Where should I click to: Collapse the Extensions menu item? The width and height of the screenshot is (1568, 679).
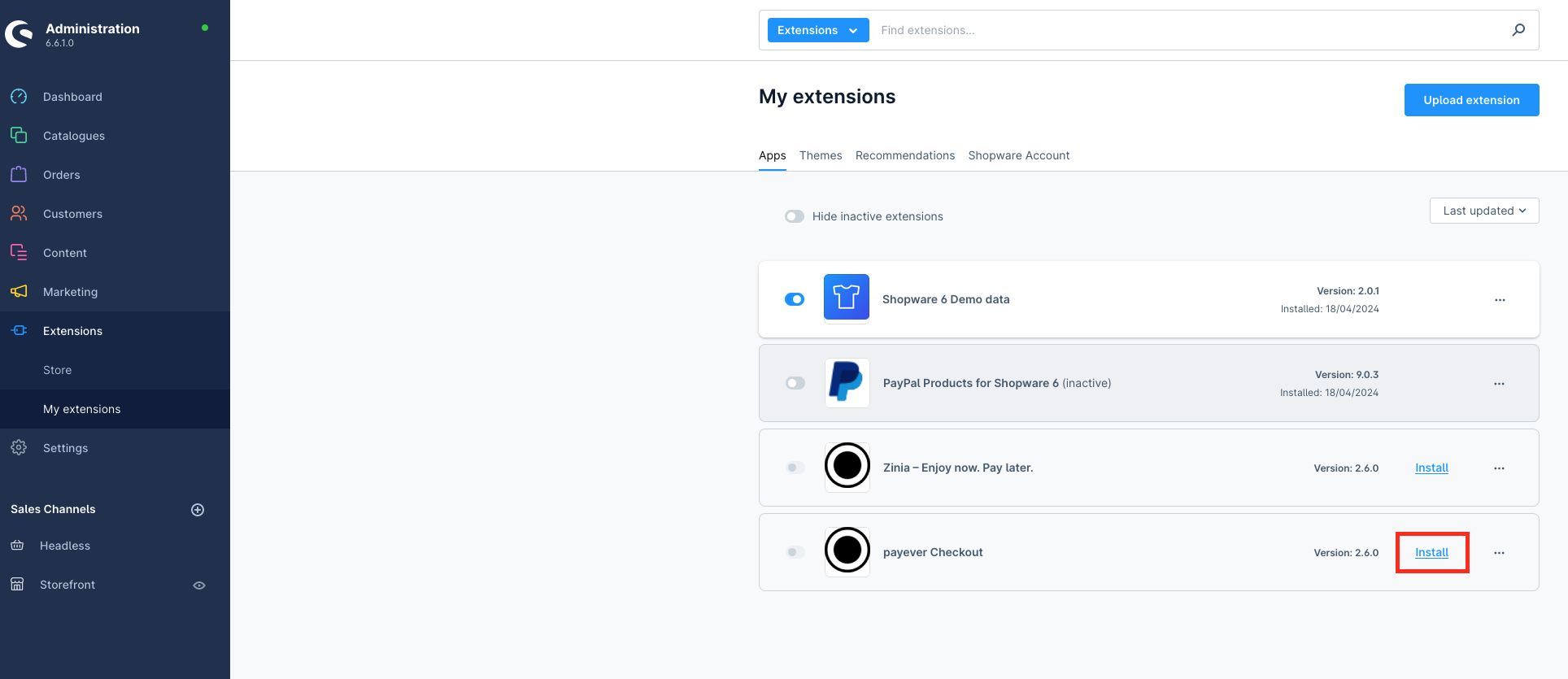(x=115, y=331)
